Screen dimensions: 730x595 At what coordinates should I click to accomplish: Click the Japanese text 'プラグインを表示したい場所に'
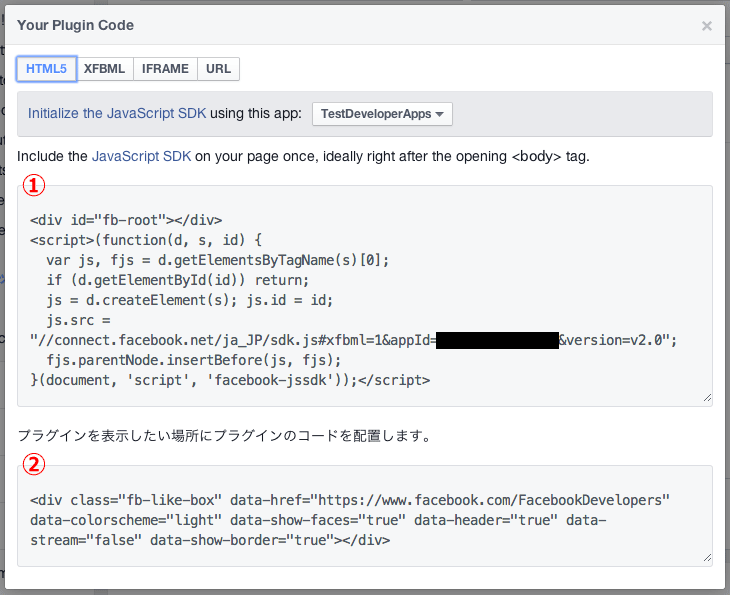point(115,436)
